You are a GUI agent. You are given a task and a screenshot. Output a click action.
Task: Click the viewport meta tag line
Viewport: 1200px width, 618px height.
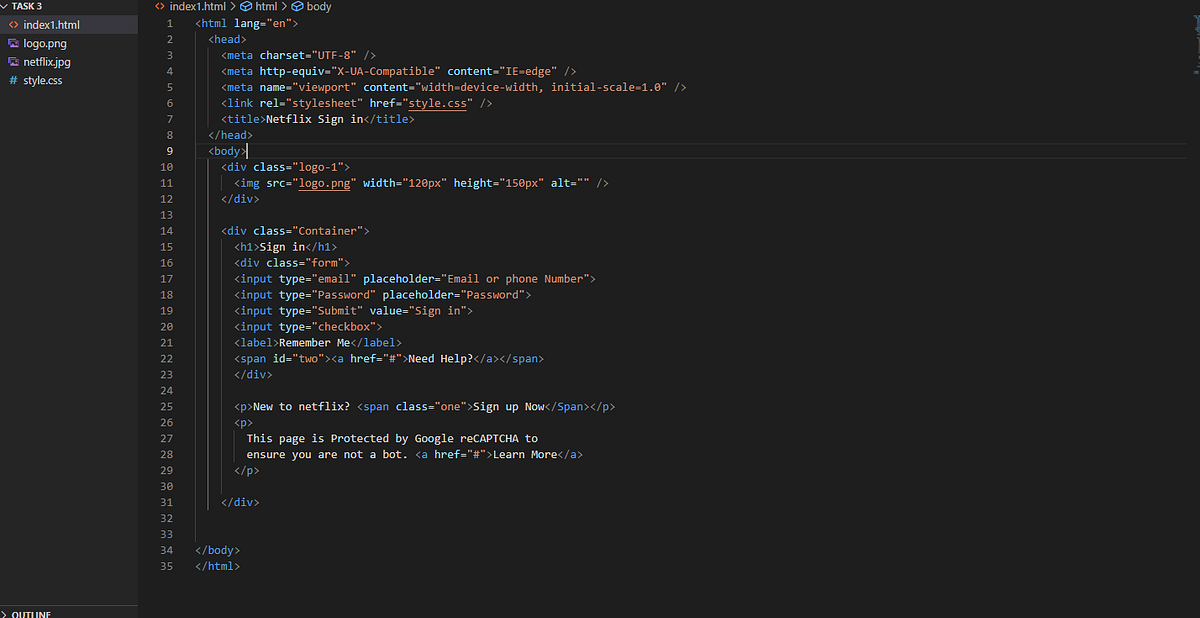click(x=454, y=87)
